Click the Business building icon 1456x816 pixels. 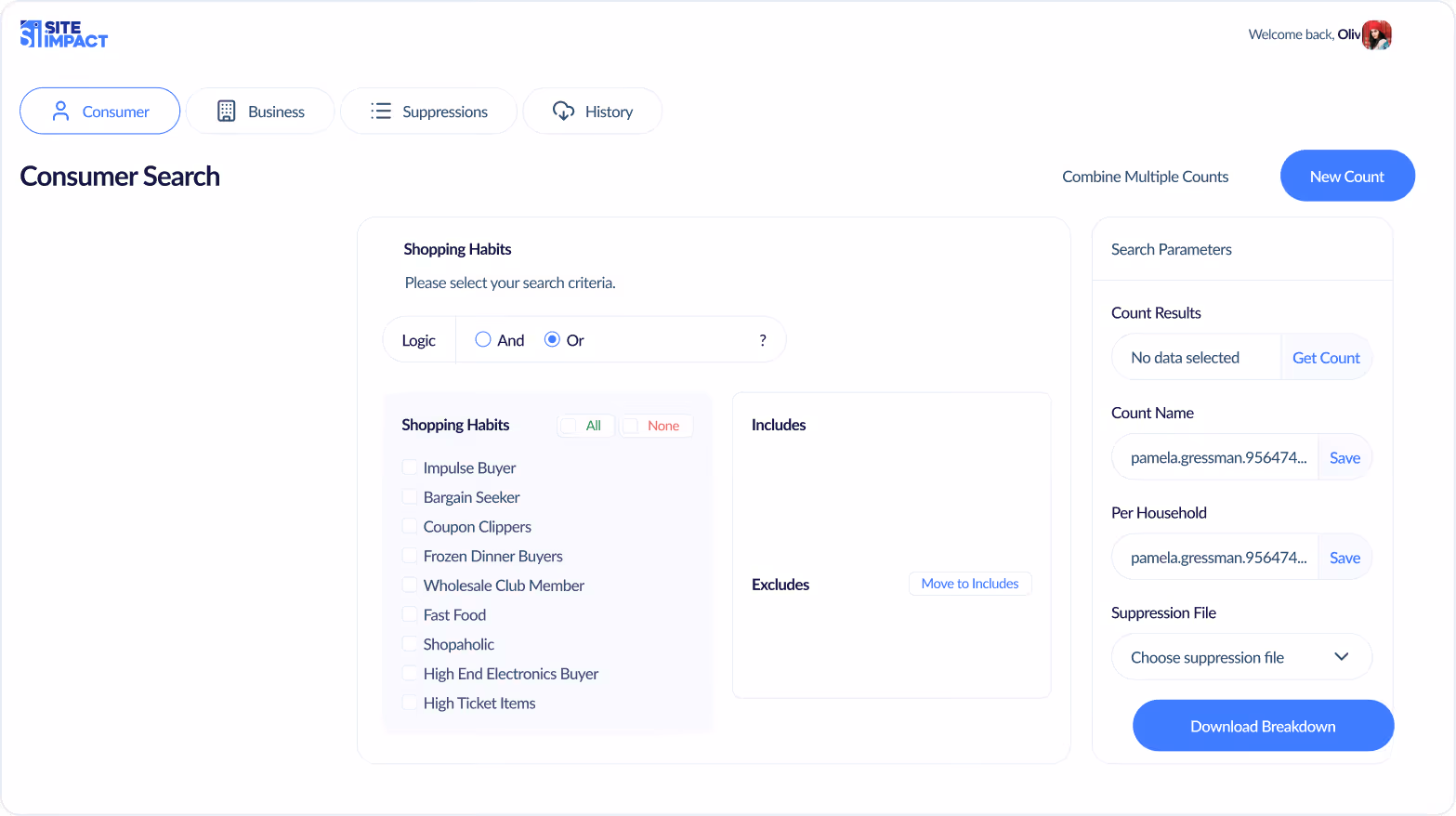tap(227, 112)
